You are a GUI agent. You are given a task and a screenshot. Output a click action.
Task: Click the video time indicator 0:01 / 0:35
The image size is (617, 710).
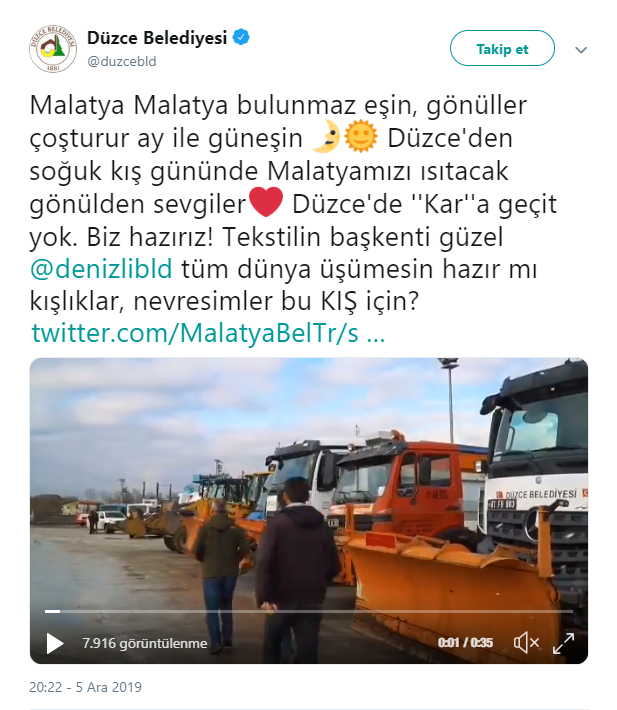pyautogui.click(x=465, y=643)
